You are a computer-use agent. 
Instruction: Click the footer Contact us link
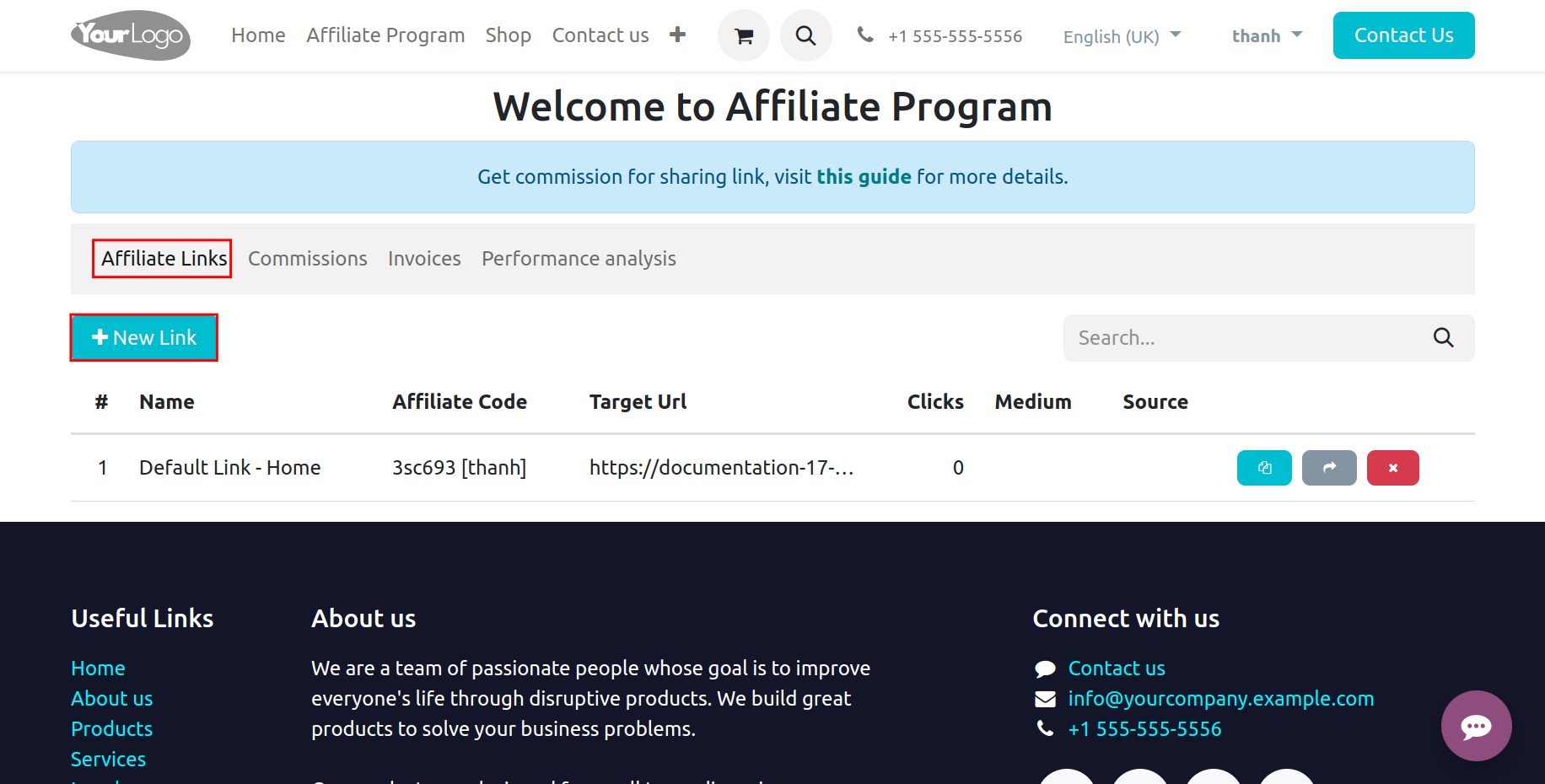[x=1117, y=669]
